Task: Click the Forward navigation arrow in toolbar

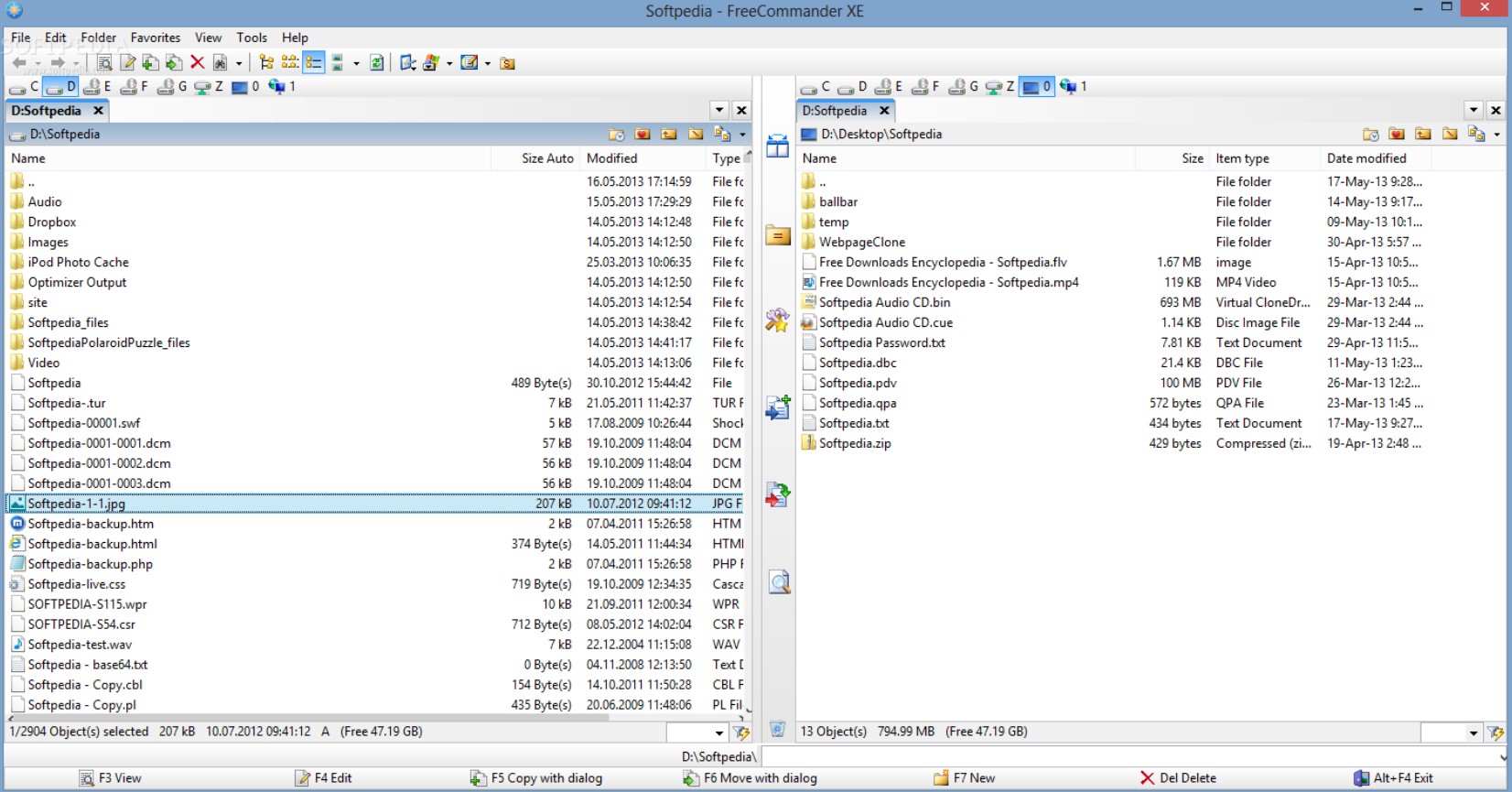Action: click(58, 63)
